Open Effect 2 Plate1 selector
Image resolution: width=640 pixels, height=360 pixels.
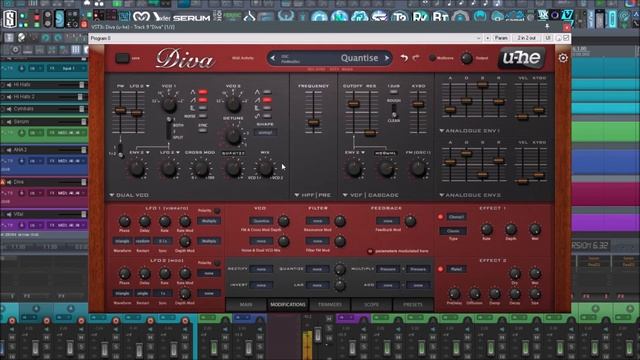456,269
